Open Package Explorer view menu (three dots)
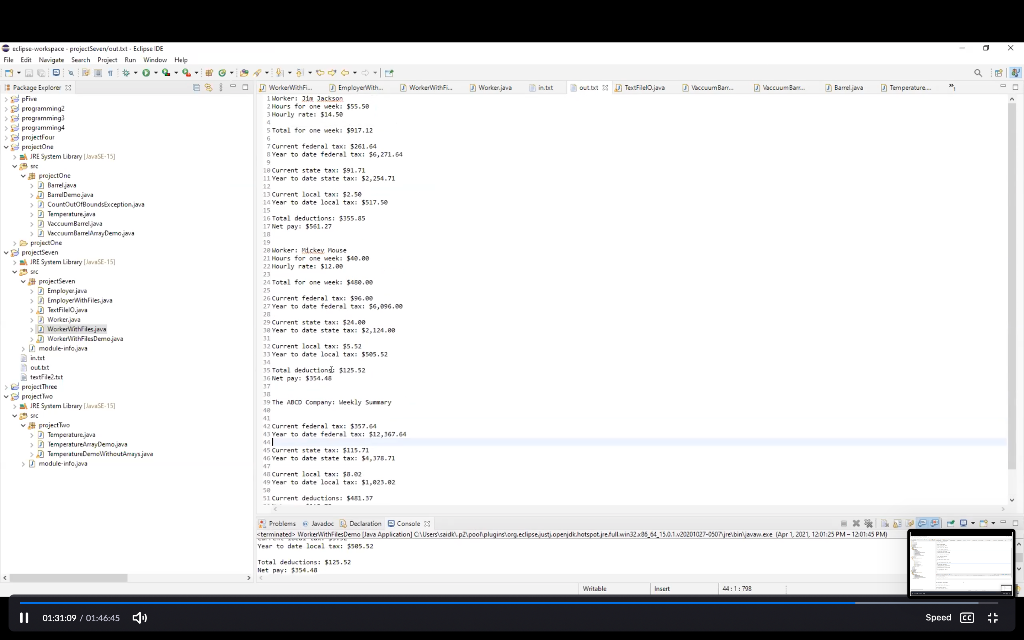The width and height of the screenshot is (1024, 640). [x=221, y=88]
